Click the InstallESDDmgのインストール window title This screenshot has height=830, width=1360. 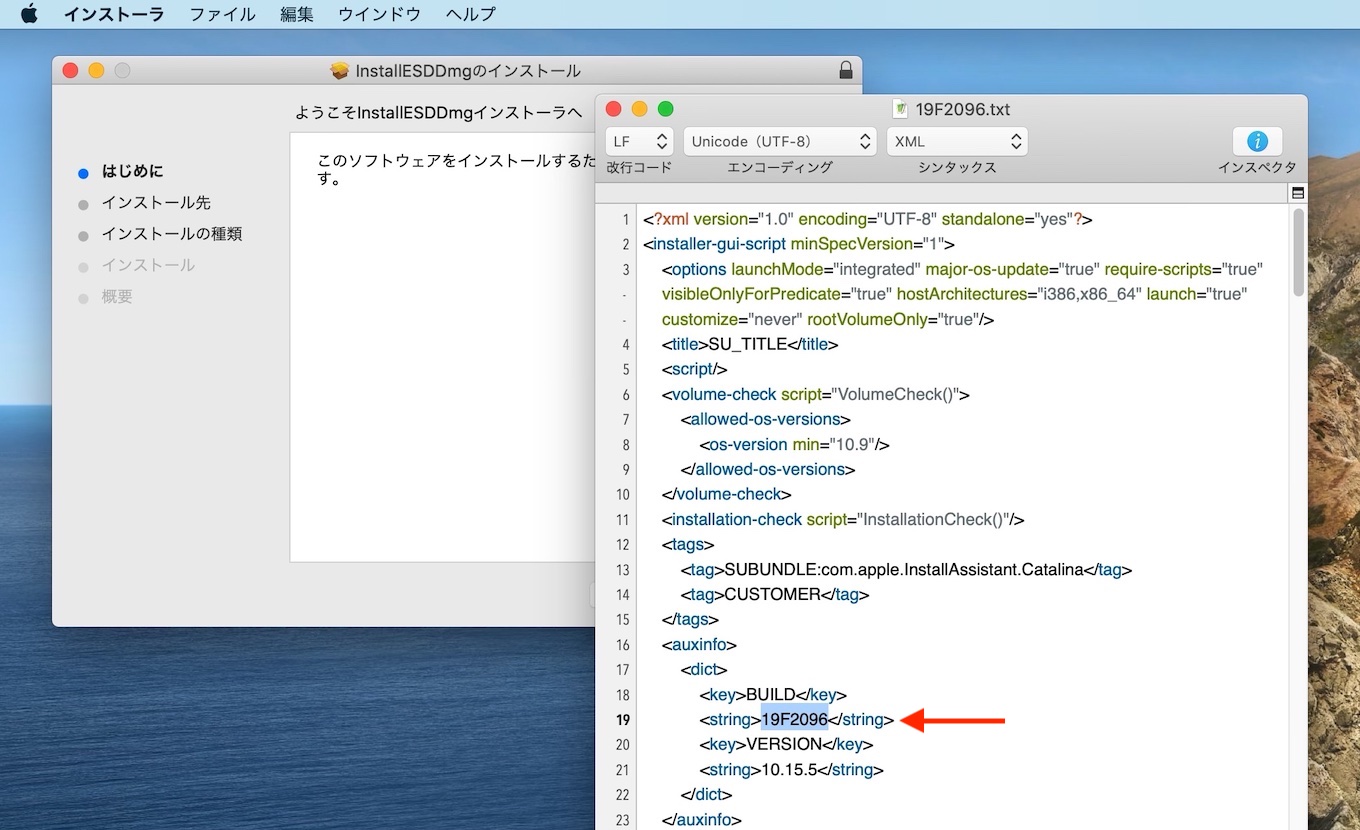468,71
